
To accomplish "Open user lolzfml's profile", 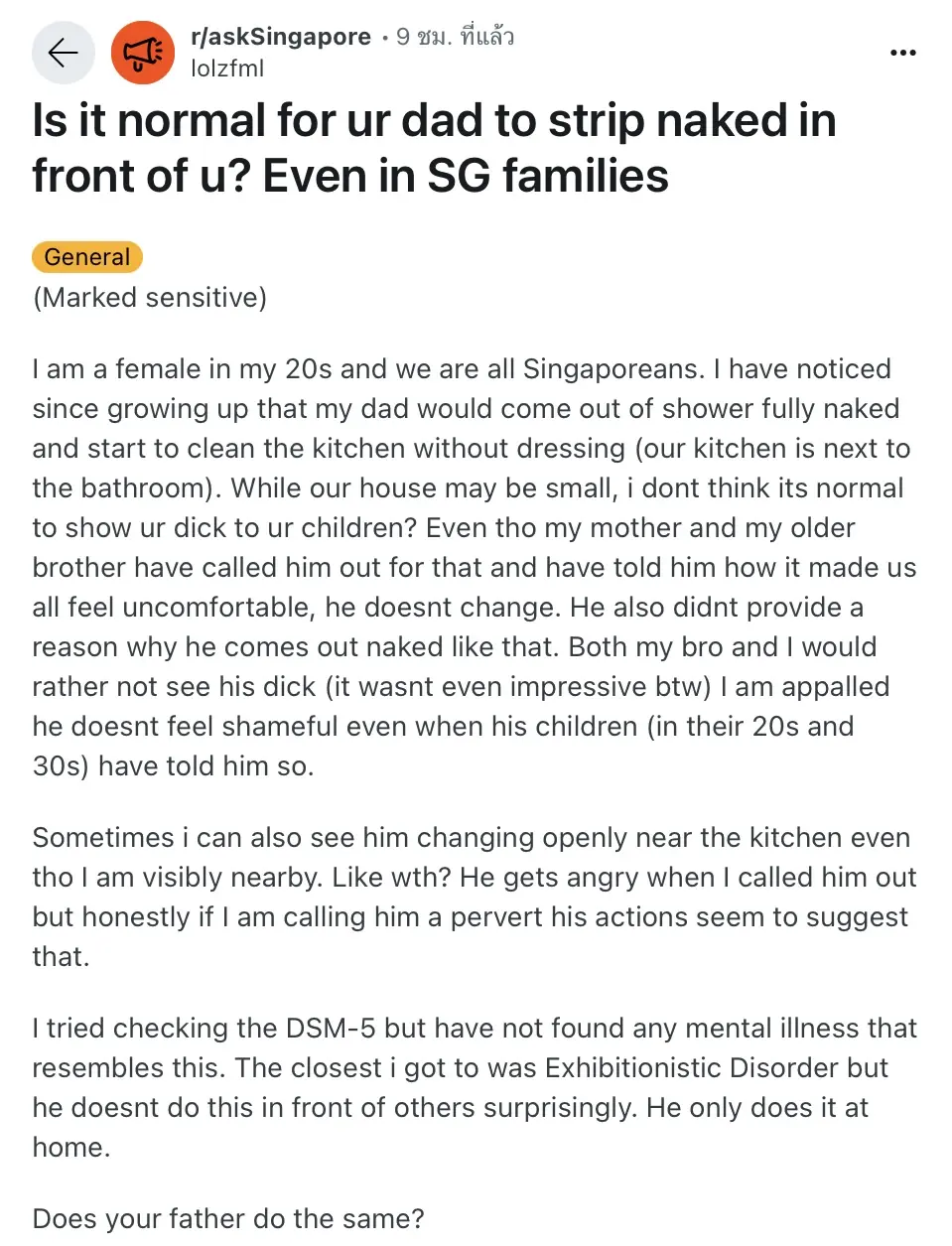I will tap(227, 69).
